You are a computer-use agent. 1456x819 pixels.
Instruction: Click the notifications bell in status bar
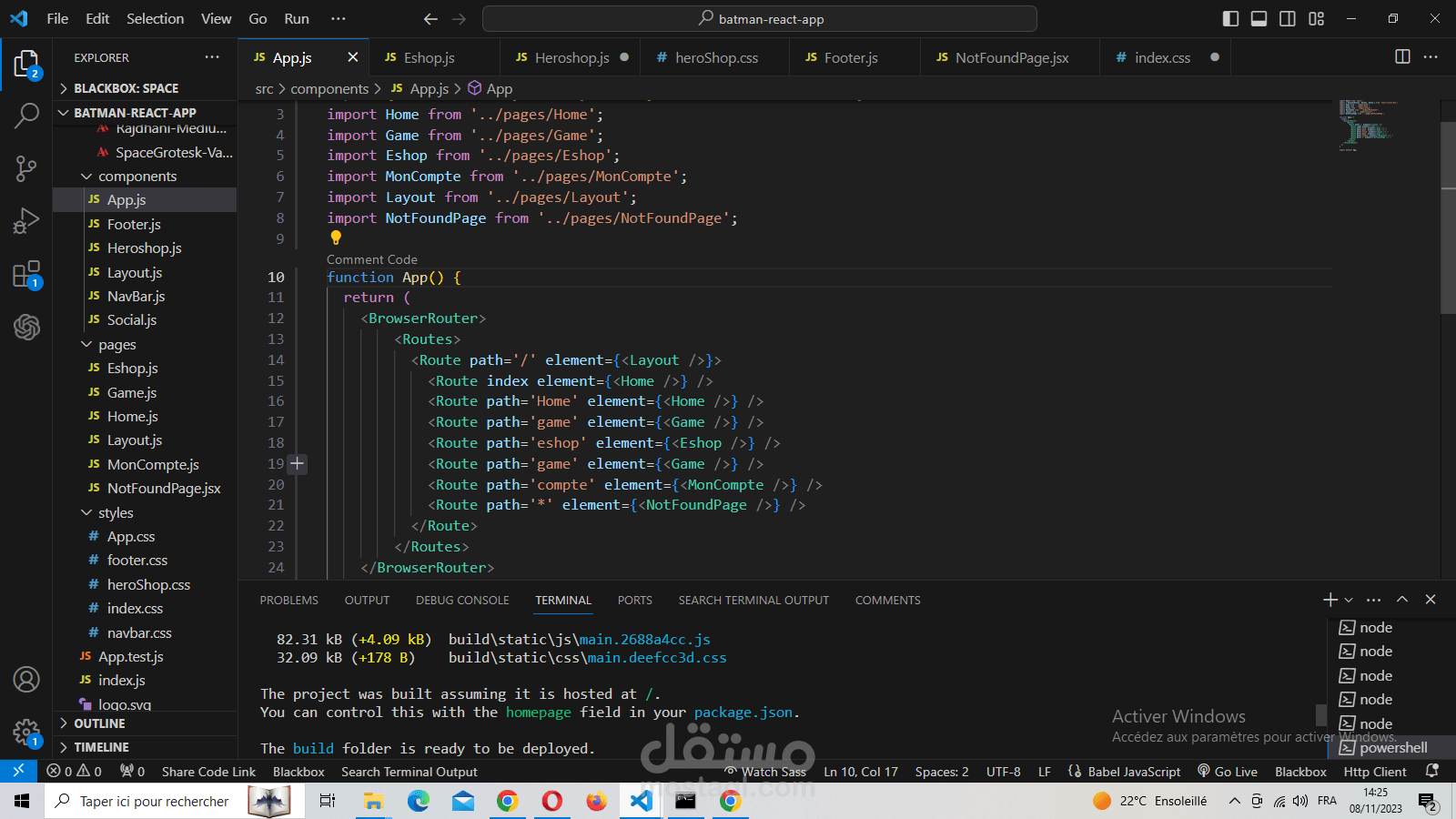(1432, 771)
